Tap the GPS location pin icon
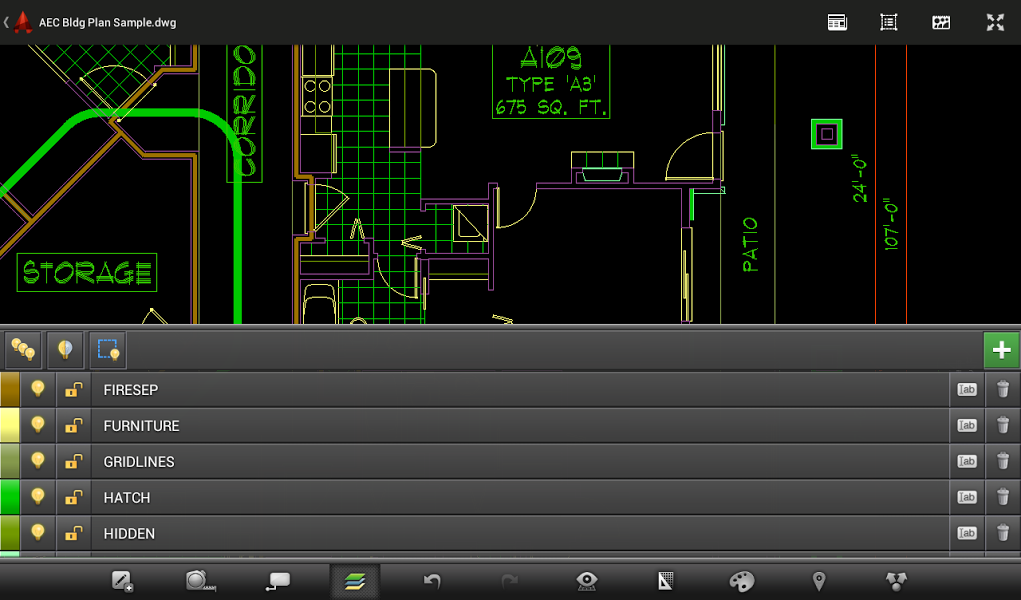 [819, 580]
